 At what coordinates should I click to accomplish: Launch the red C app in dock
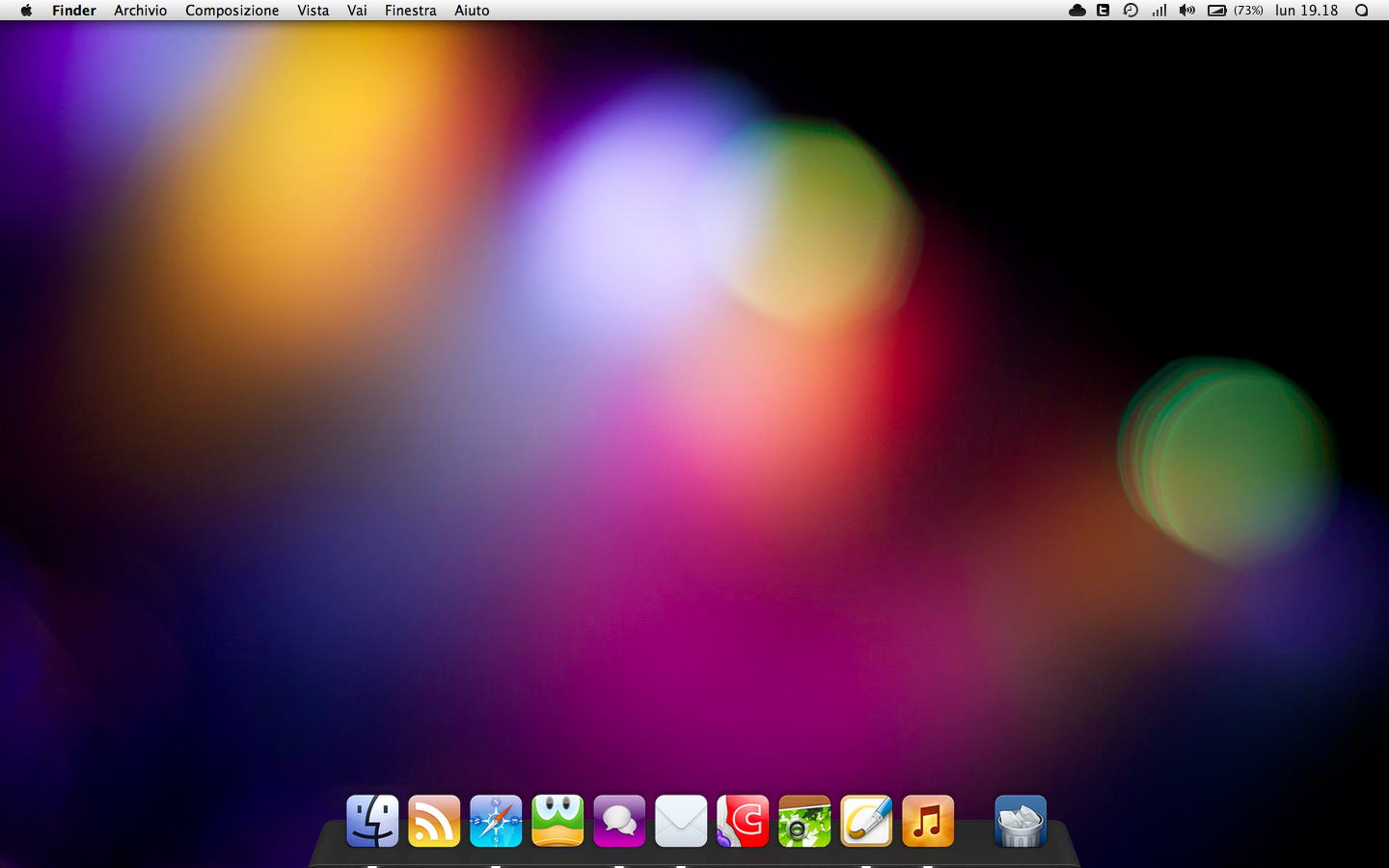743,821
